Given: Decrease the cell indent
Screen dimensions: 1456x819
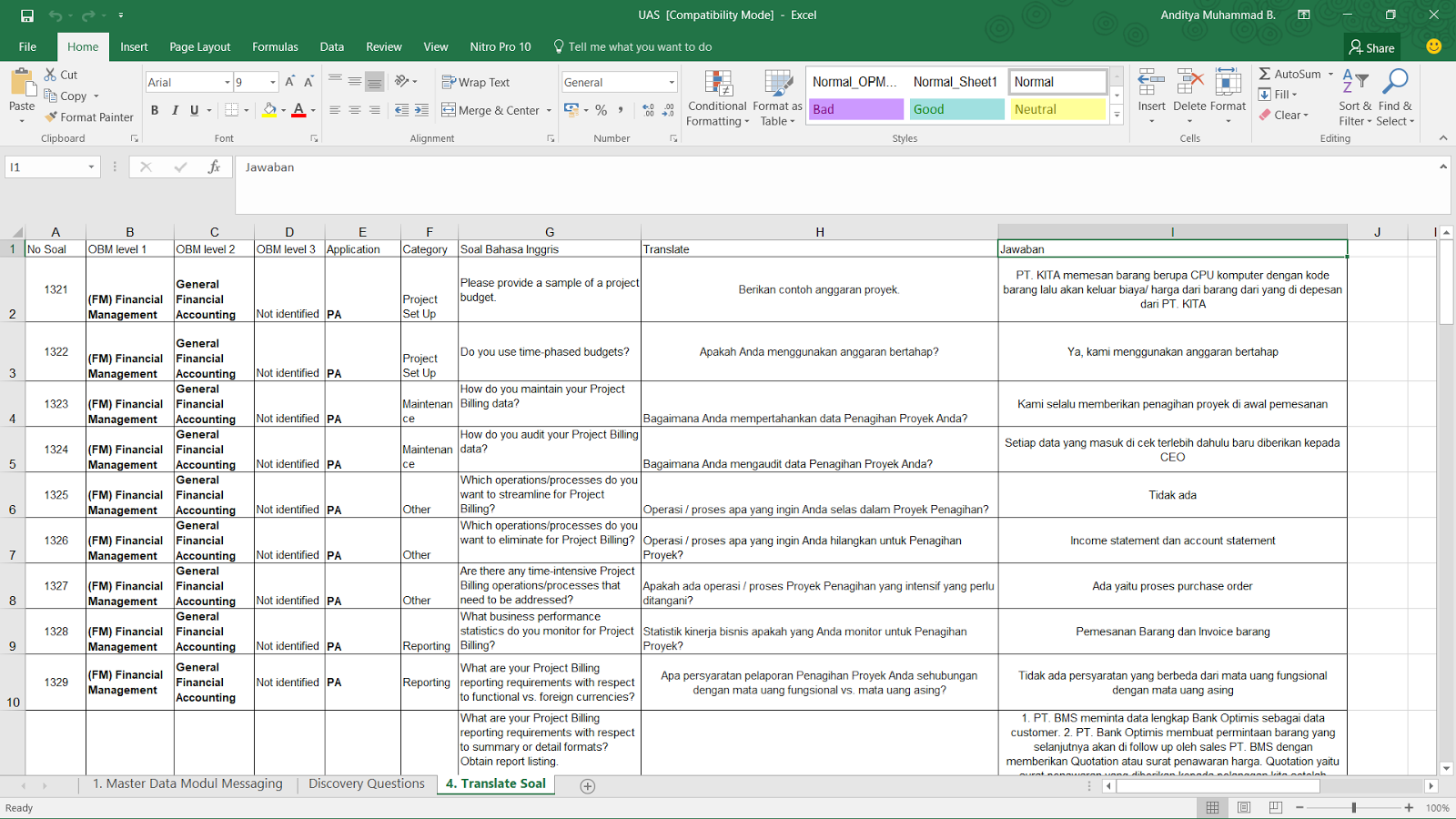Looking at the screenshot, I should [x=401, y=110].
